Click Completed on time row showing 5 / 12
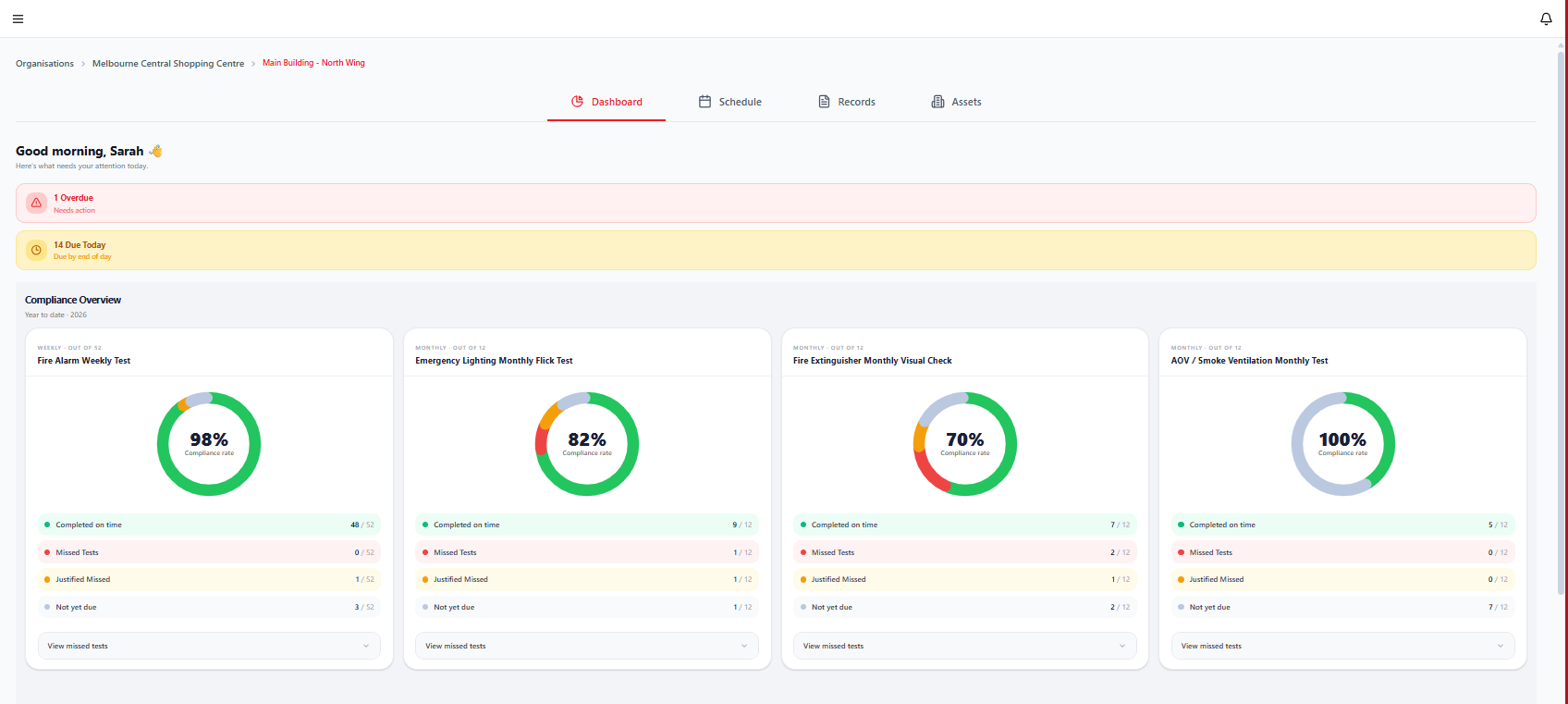The image size is (1568, 704). tap(1342, 525)
